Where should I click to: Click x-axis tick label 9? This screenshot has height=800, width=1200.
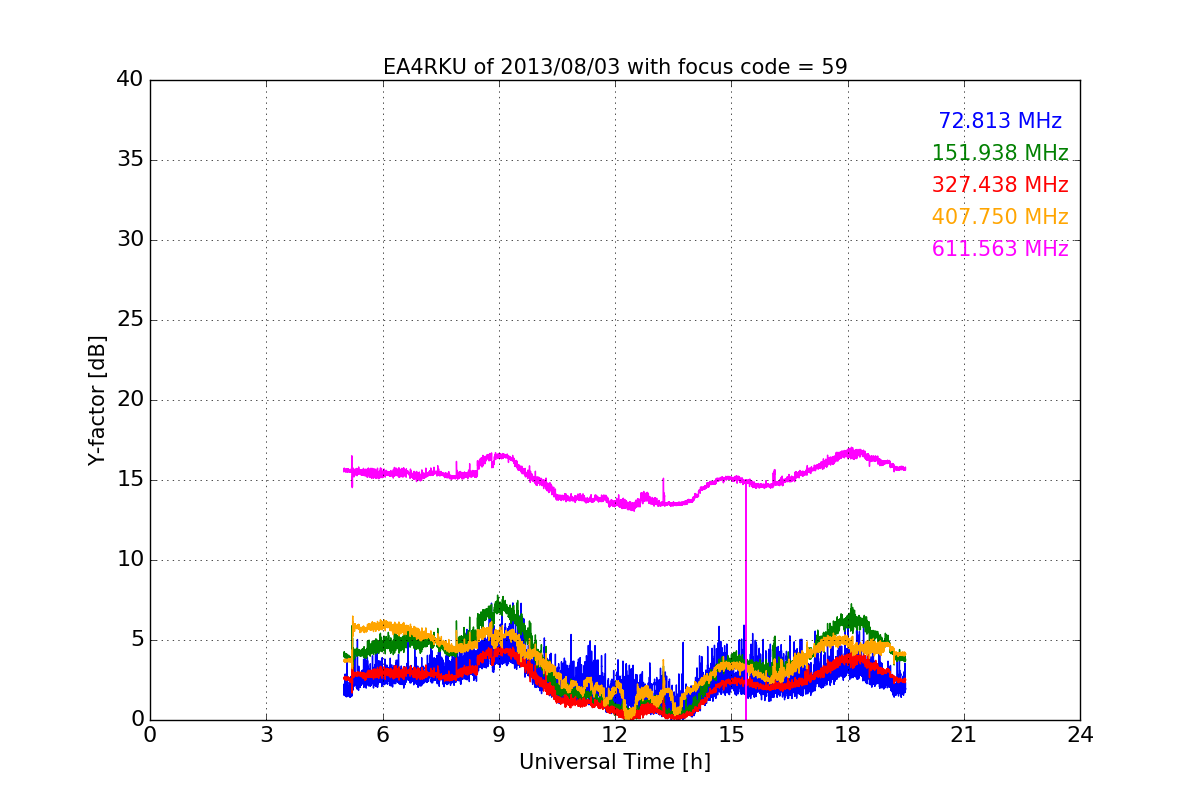(x=499, y=734)
